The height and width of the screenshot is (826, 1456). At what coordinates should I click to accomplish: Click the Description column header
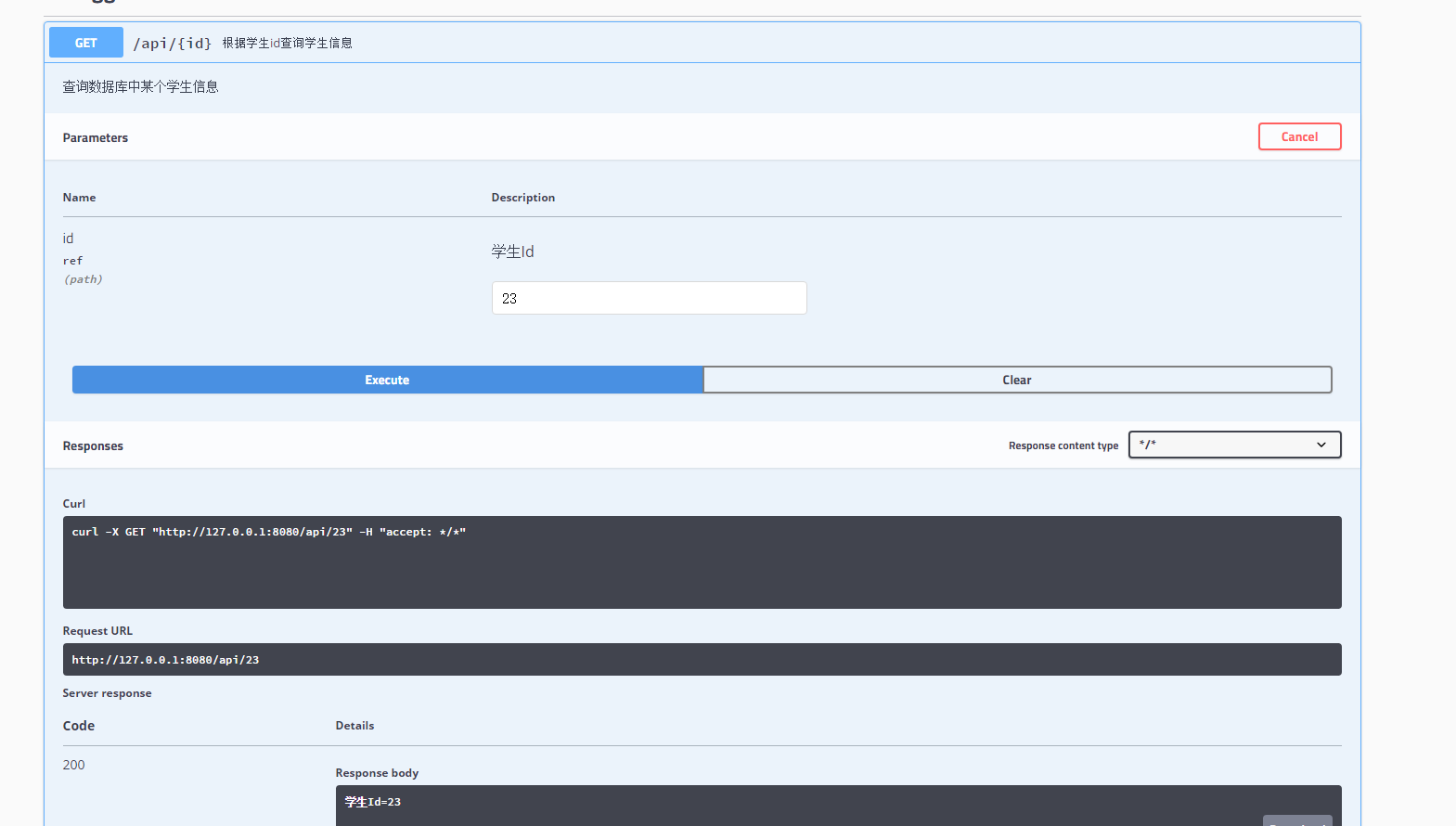click(523, 198)
